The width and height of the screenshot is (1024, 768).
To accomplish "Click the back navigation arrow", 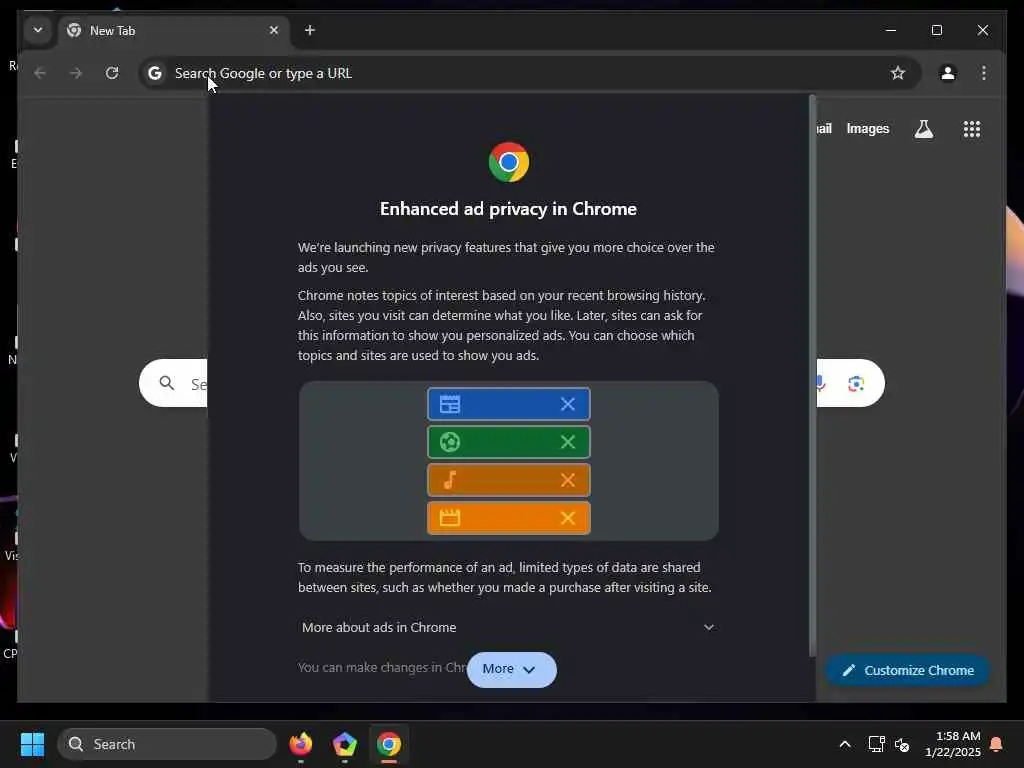I will pos(40,73).
